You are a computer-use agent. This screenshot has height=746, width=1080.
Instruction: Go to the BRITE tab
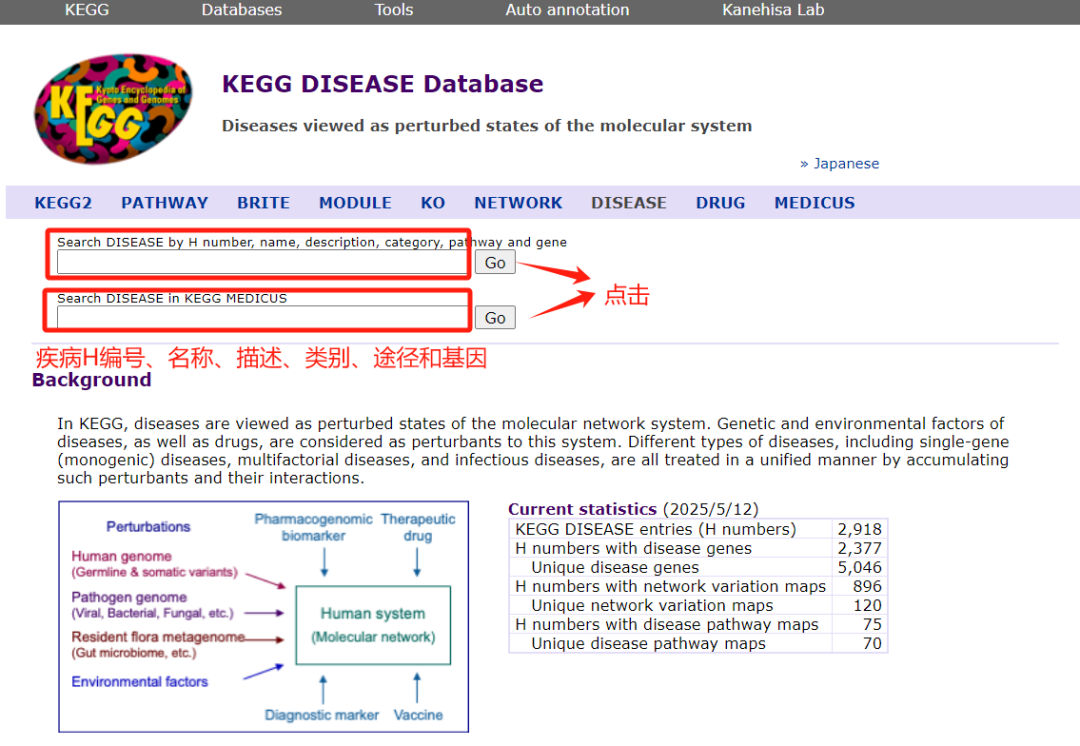[x=264, y=203]
